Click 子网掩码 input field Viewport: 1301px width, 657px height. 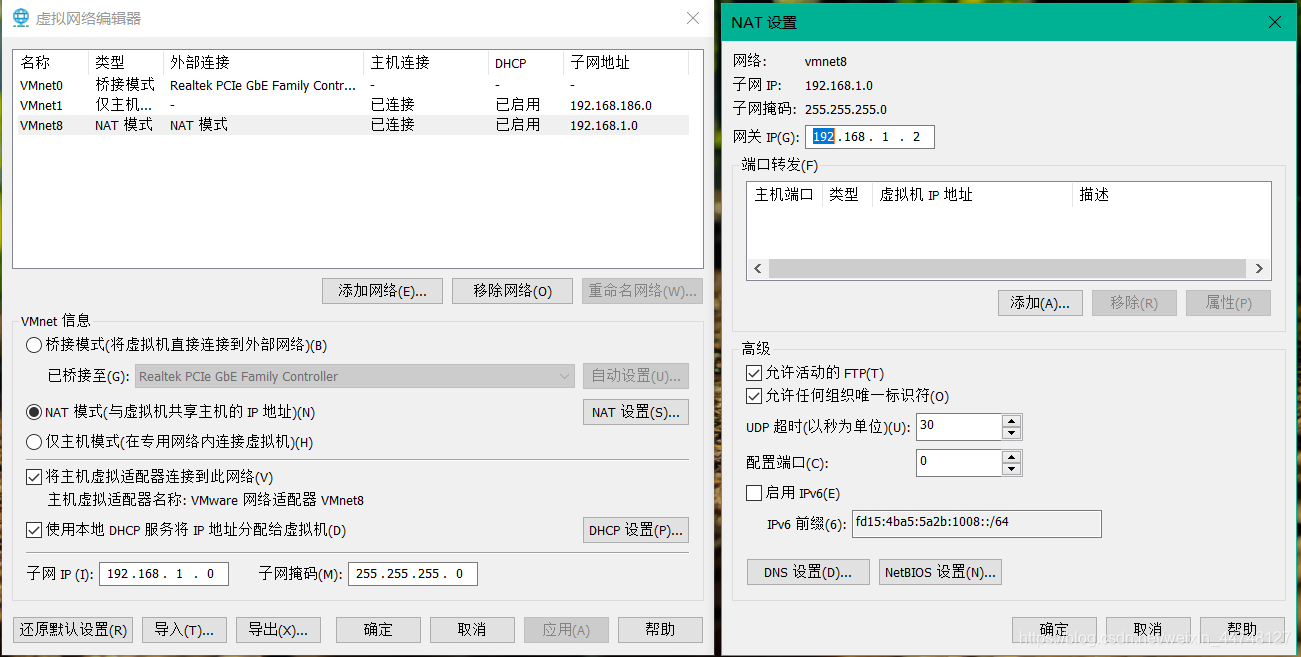pyautogui.click(x=412, y=574)
